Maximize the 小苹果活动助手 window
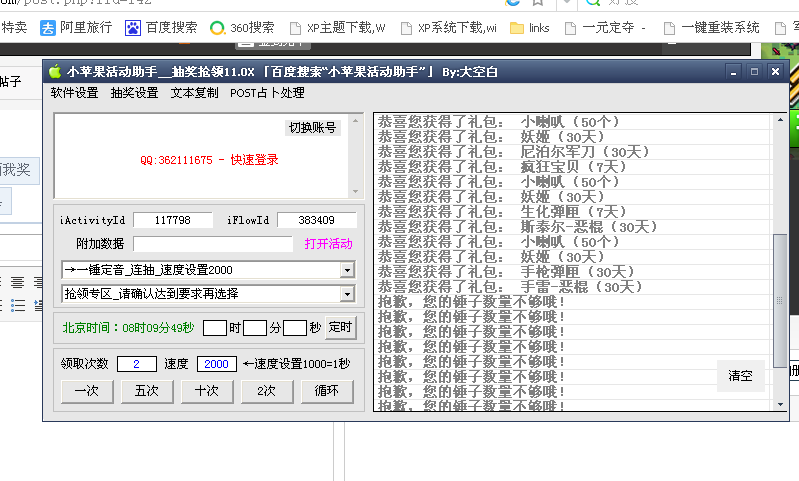 pyautogui.click(x=755, y=72)
